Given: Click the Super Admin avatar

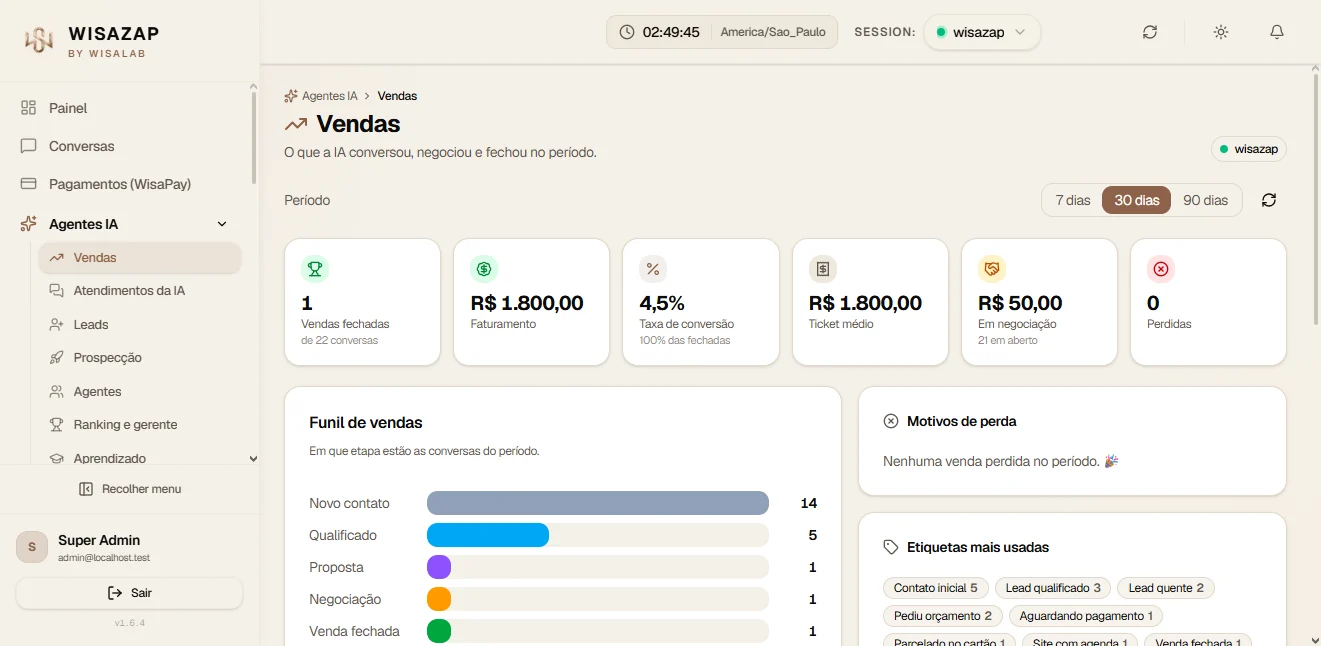Looking at the screenshot, I should pos(32,547).
